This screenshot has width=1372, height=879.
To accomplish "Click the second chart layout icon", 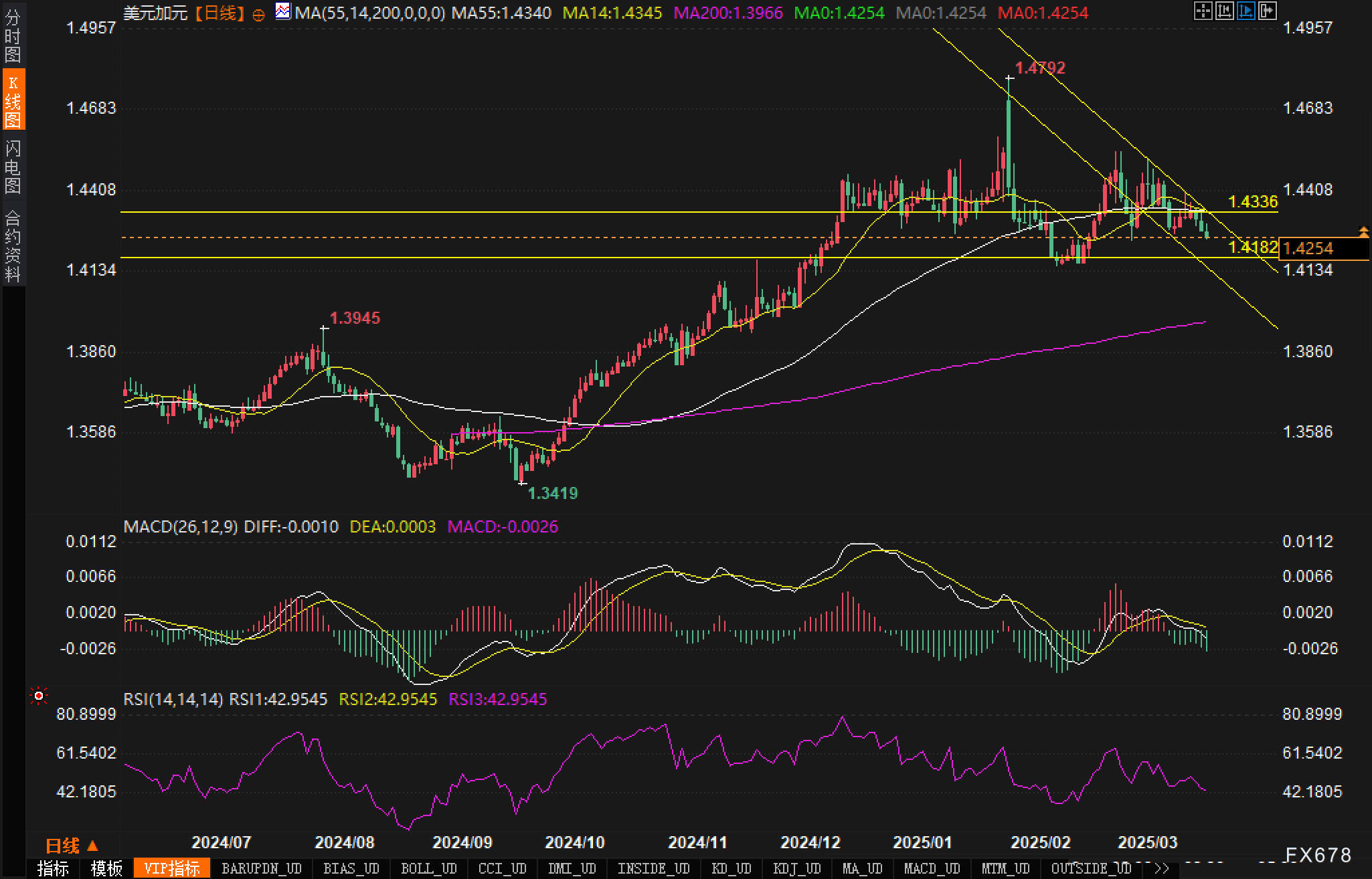I will 1224,11.
